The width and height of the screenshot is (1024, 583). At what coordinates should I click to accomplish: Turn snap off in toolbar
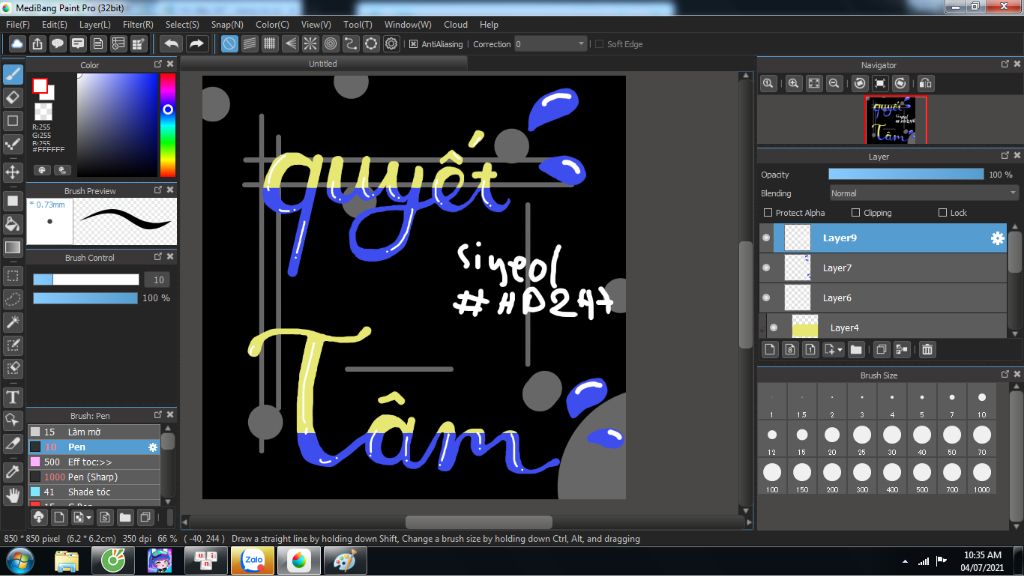229,44
